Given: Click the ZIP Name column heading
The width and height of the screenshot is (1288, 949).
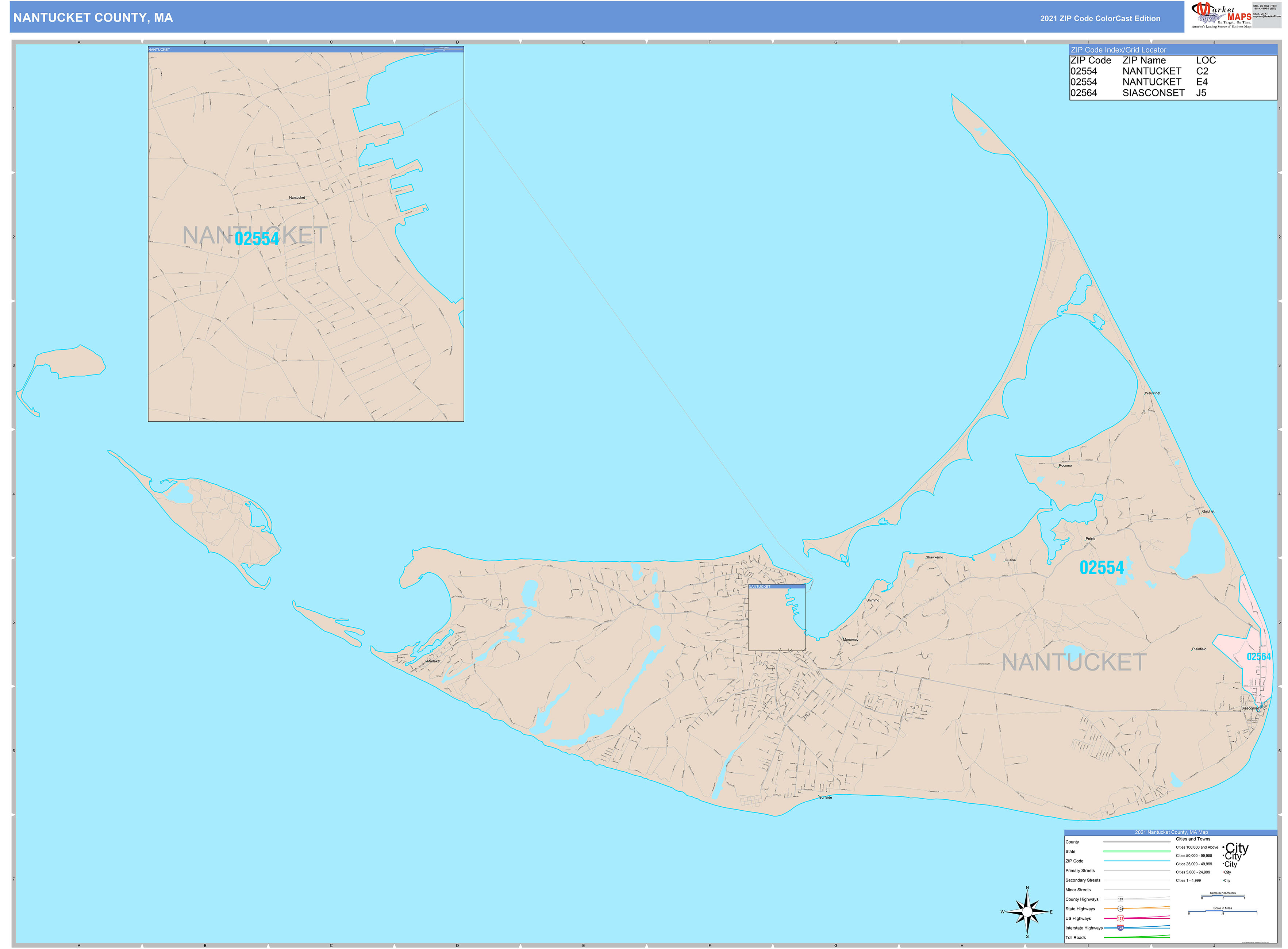Looking at the screenshot, I should (1144, 60).
